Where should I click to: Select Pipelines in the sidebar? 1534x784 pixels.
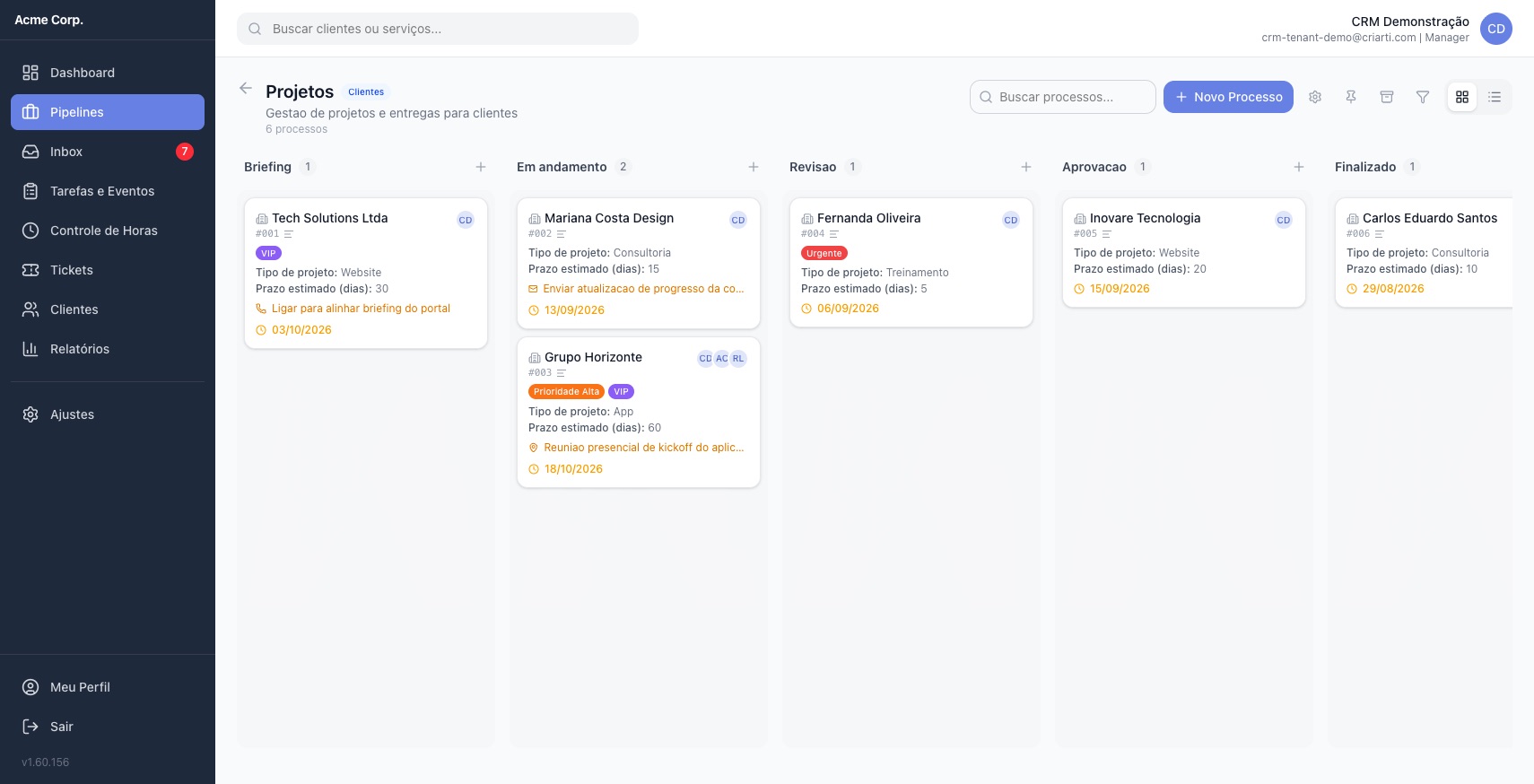point(108,112)
